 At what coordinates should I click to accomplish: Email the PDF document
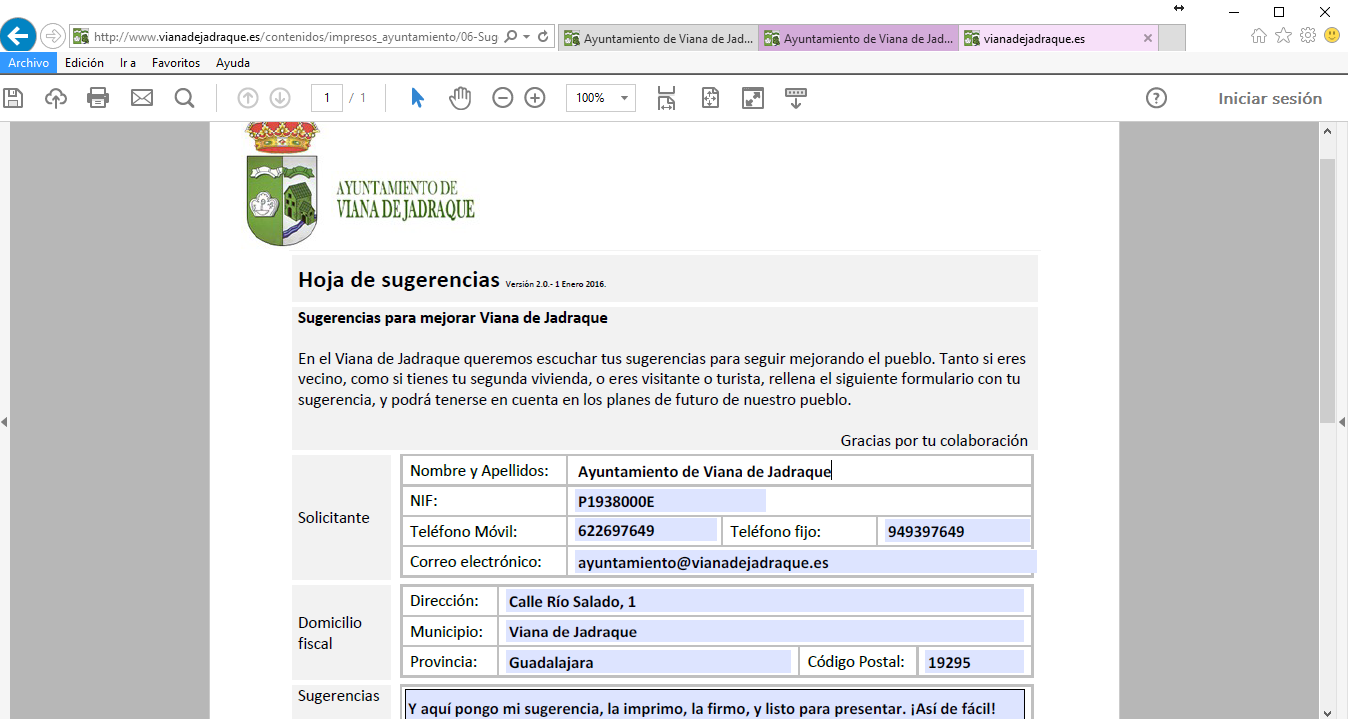pyautogui.click(x=141, y=97)
